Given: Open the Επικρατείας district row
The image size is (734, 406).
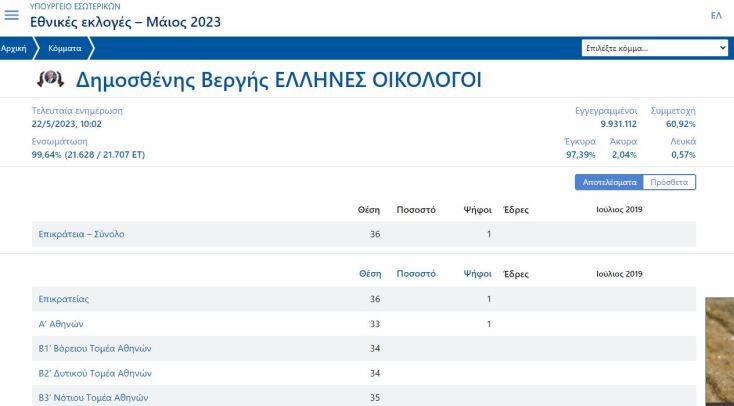Looking at the screenshot, I should pyautogui.click(x=364, y=299).
